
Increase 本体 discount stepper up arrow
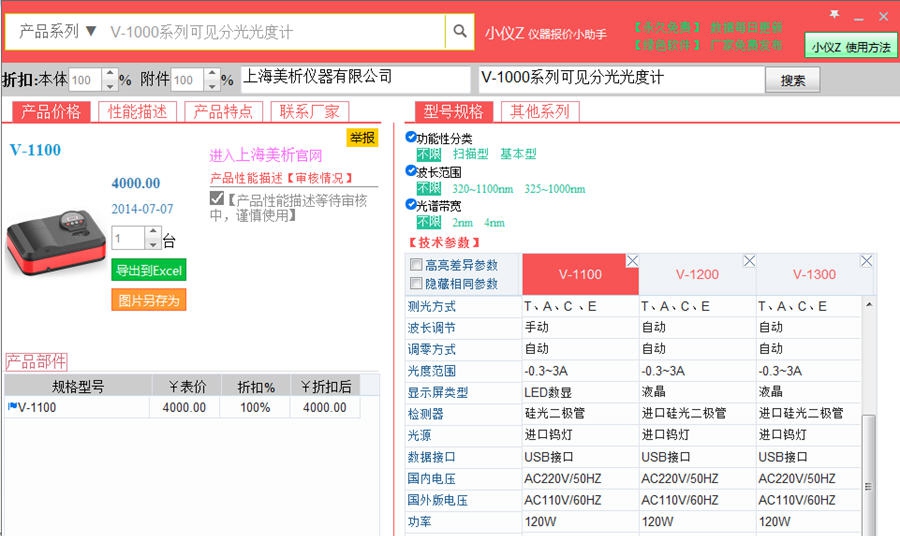(x=110, y=73)
